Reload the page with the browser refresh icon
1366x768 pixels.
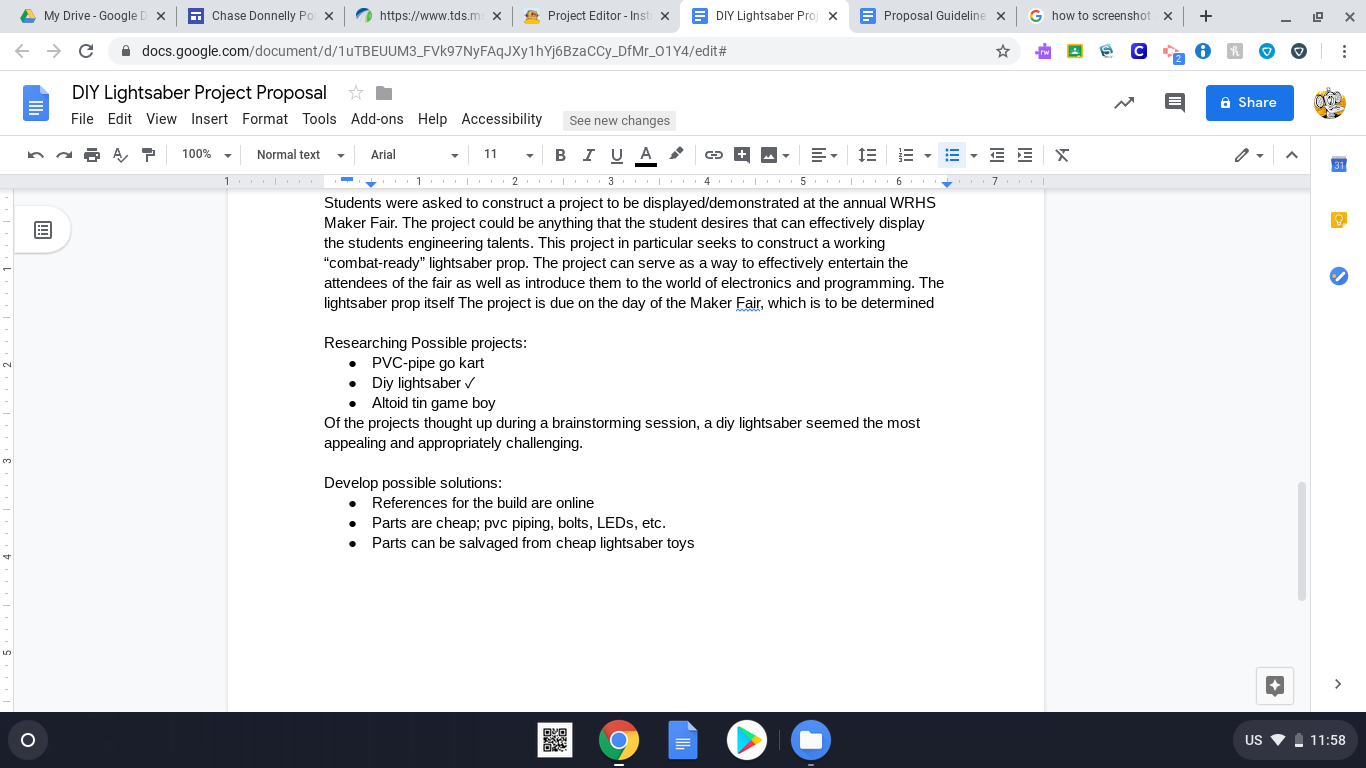click(x=86, y=51)
